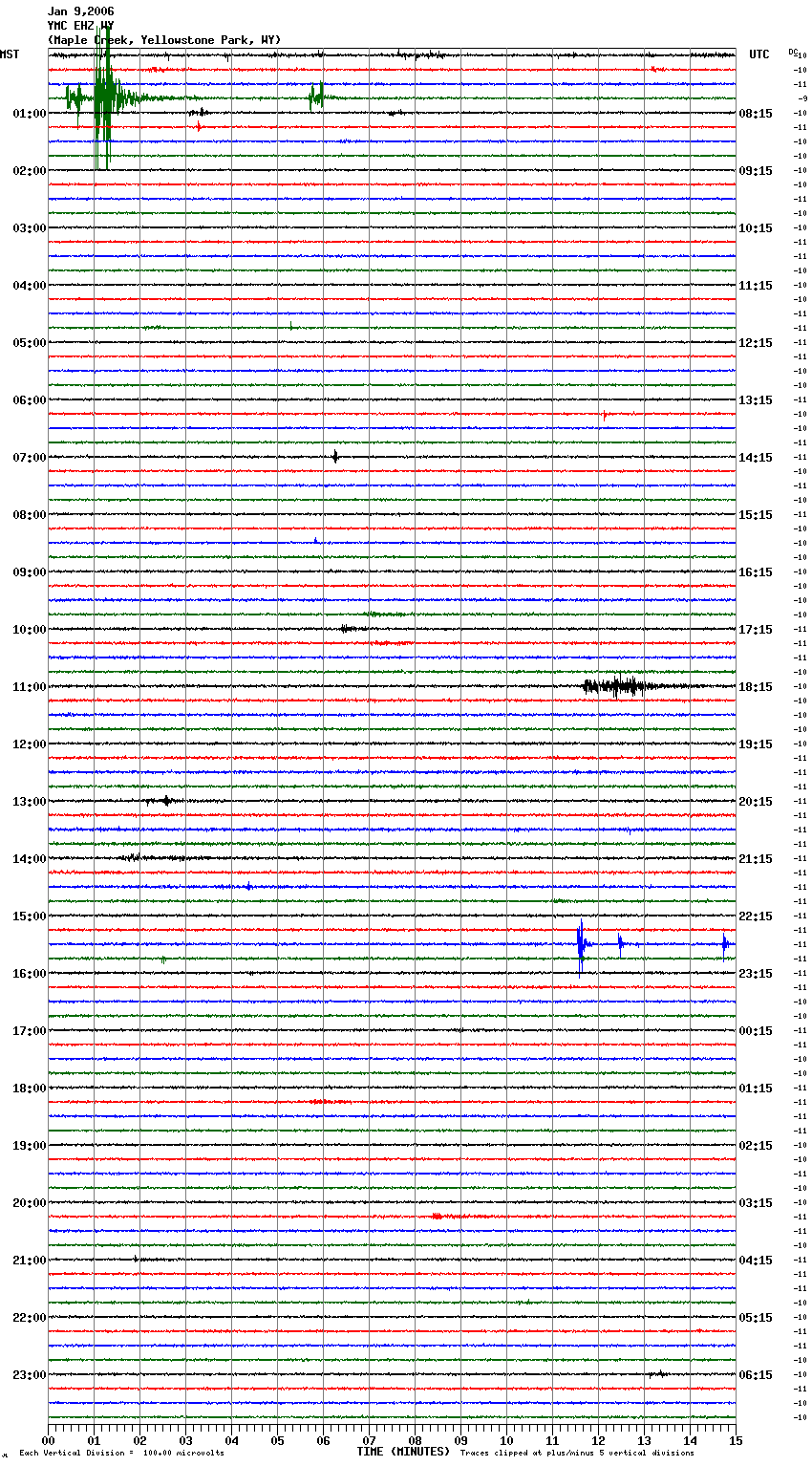Click the 'Jan 9,2006' date header

coord(80,11)
